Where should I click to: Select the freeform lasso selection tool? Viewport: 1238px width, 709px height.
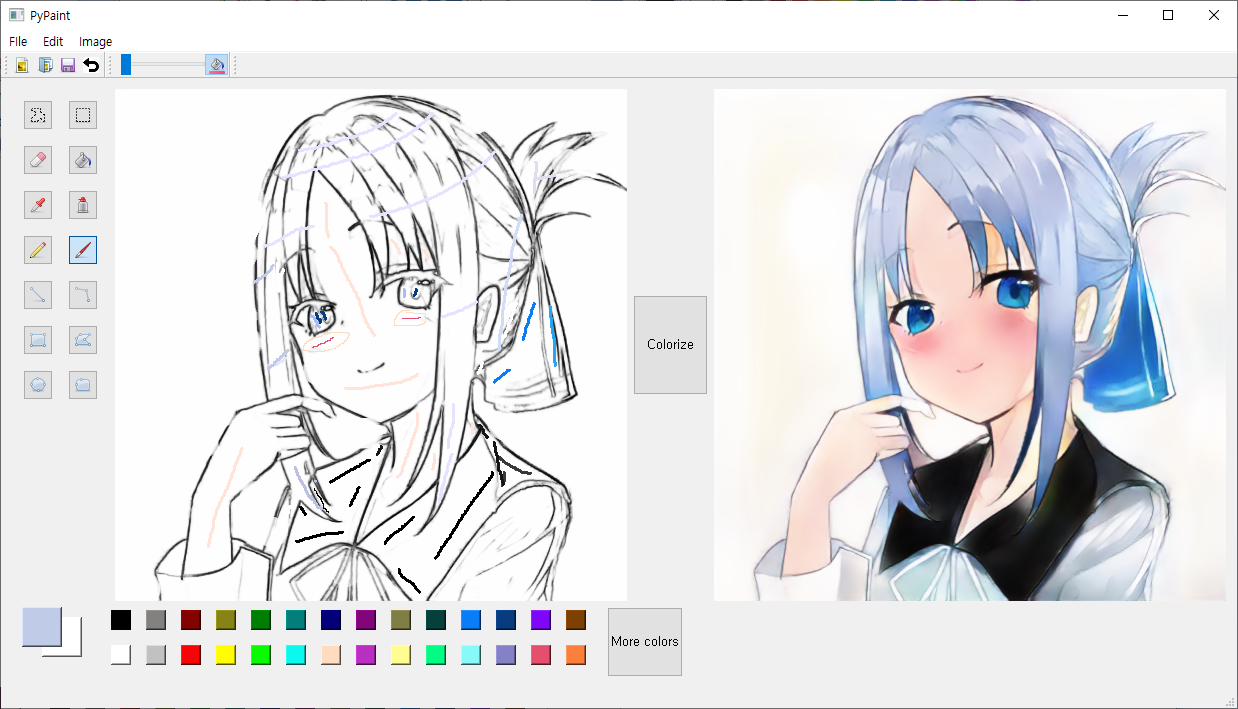[38, 115]
